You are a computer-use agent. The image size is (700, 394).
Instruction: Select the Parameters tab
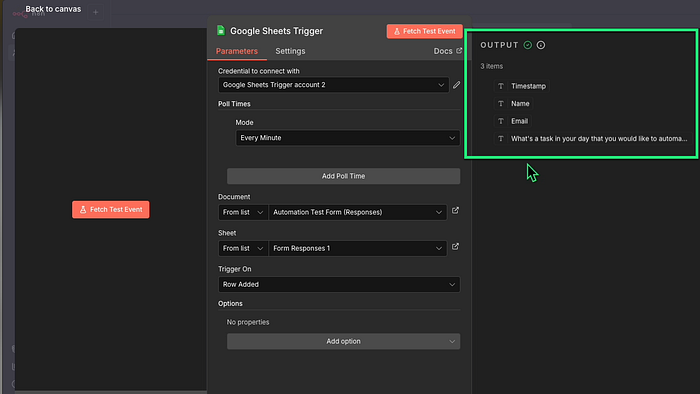click(x=237, y=51)
